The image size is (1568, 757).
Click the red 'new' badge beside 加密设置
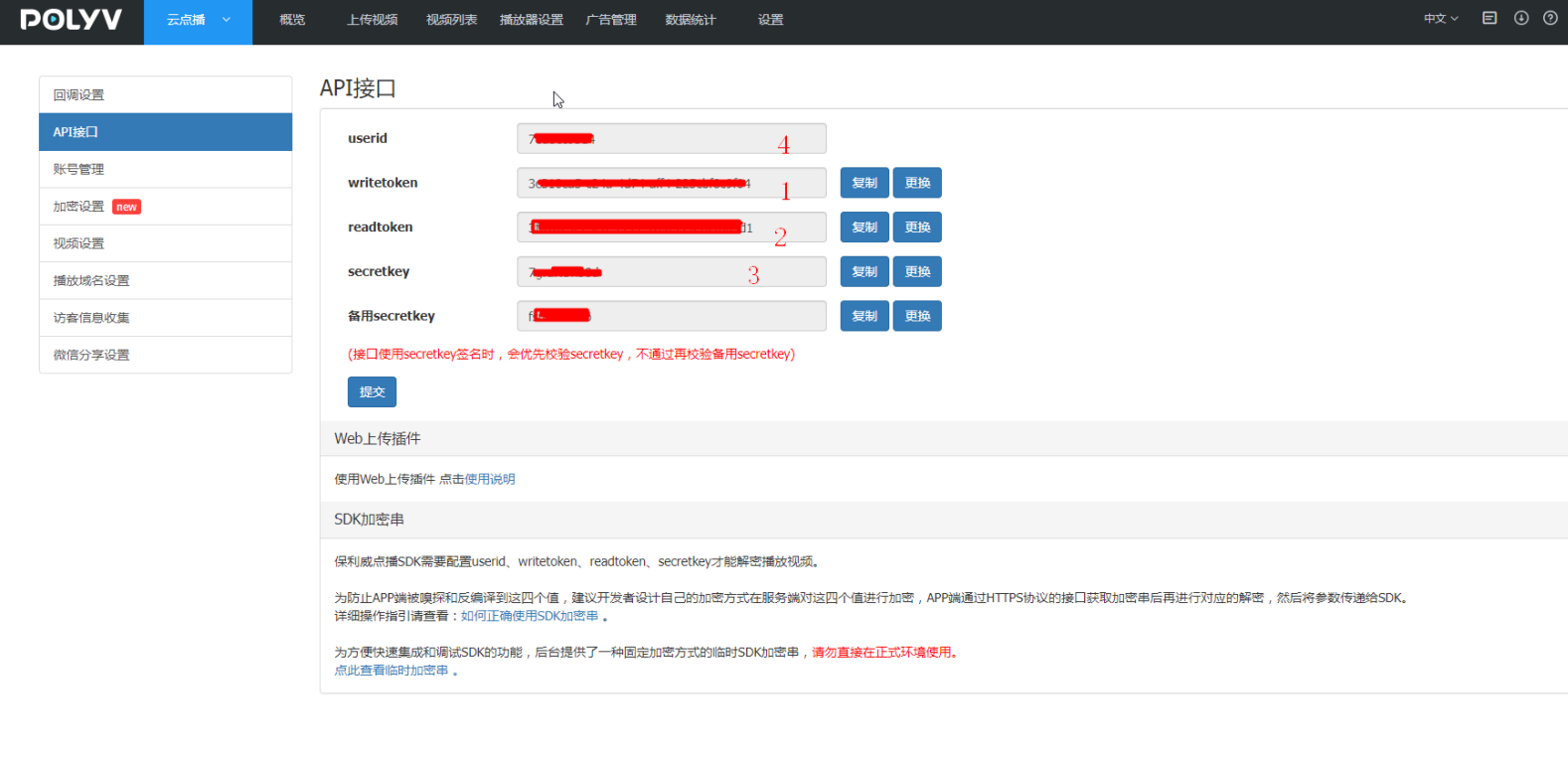point(126,207)
